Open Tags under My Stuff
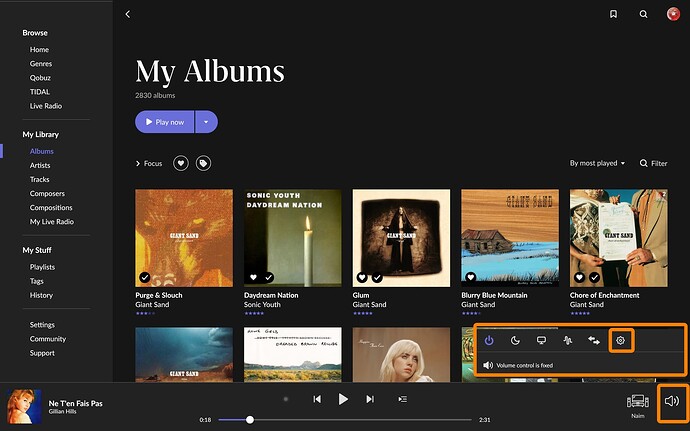The height and width of the screenshot is (431, 690). tap(37, 281)
